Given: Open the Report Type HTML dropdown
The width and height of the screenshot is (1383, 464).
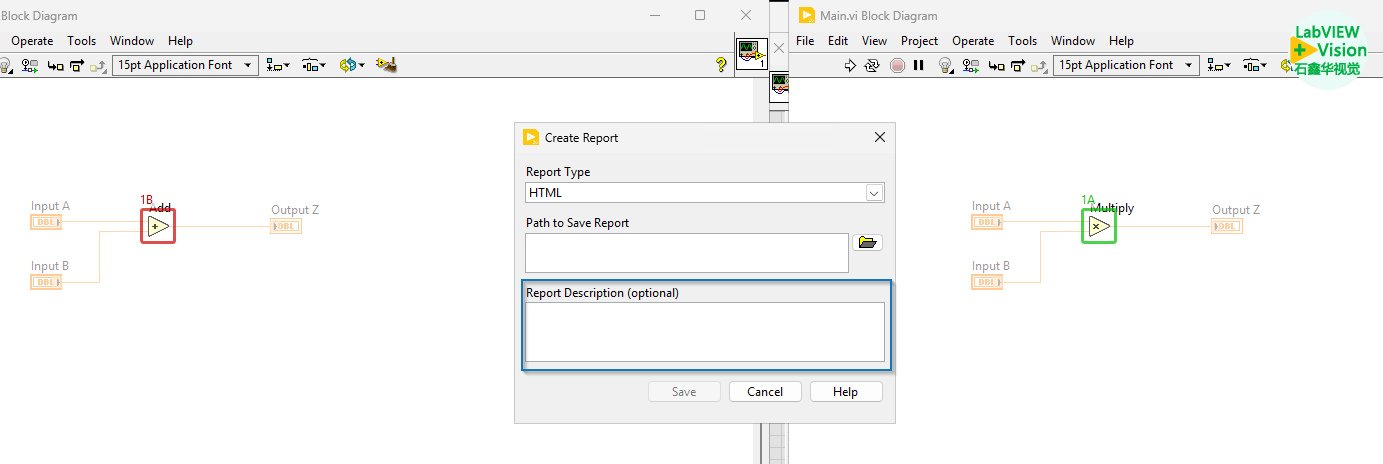Looking at the screenshot, I should pyautogui.click(x=873, y=193).
